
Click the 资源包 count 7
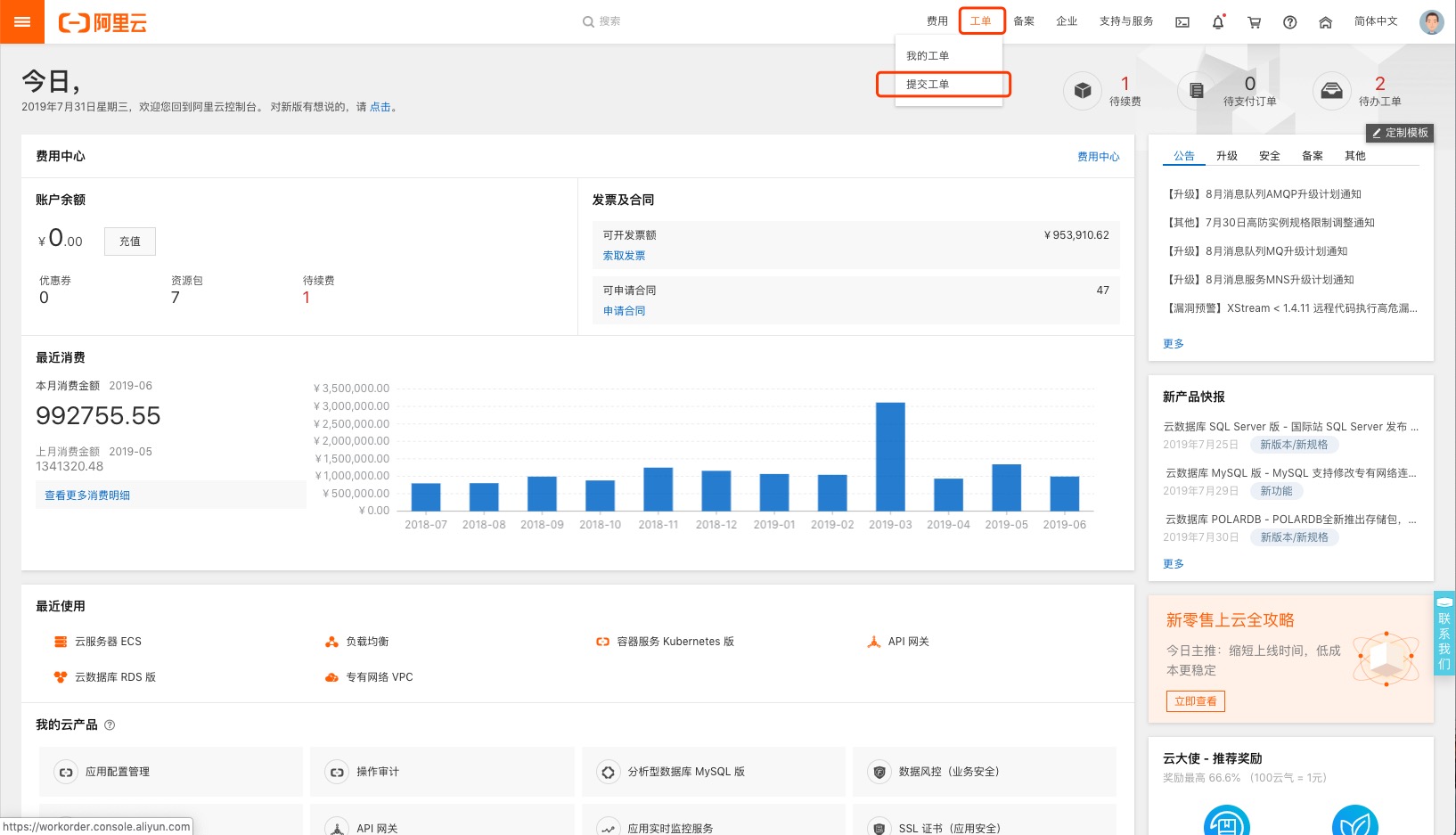[176, 298]
